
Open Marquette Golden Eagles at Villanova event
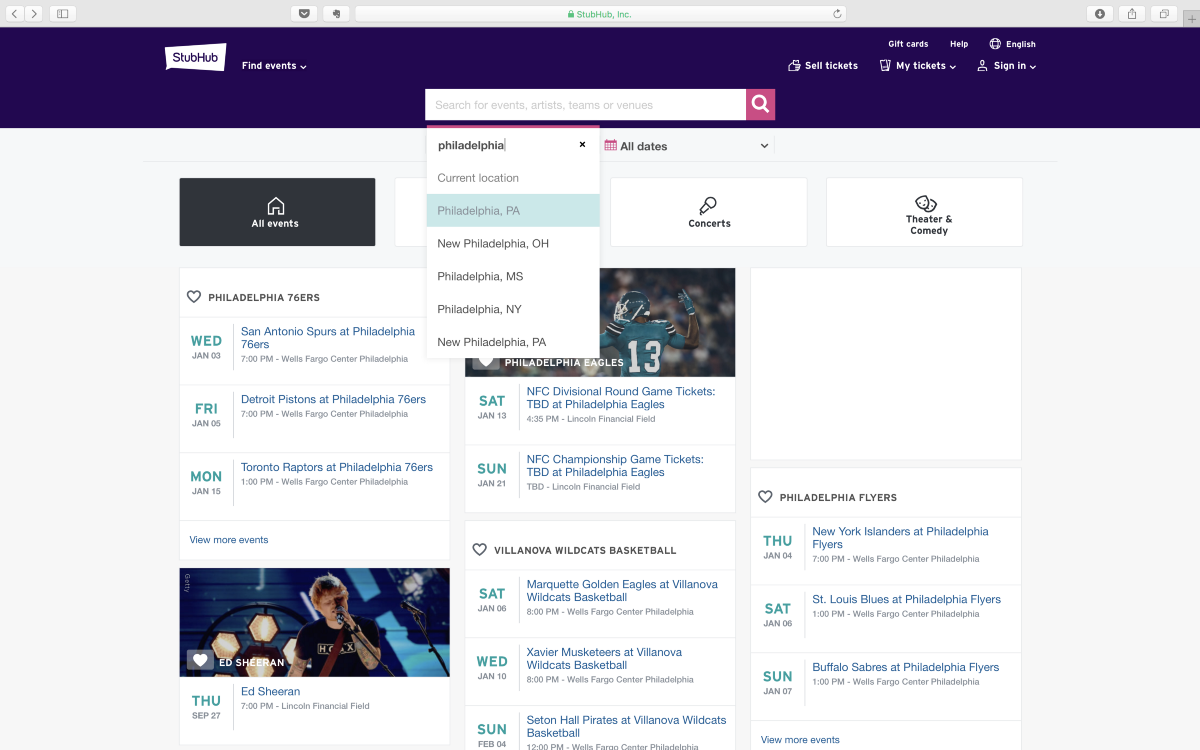point(622,591)
